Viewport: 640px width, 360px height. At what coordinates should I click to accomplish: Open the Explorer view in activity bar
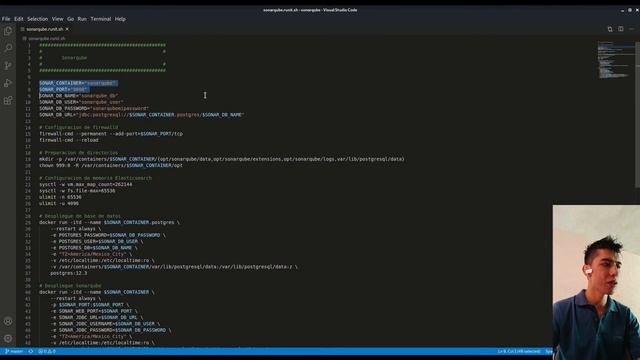[8, 31]
